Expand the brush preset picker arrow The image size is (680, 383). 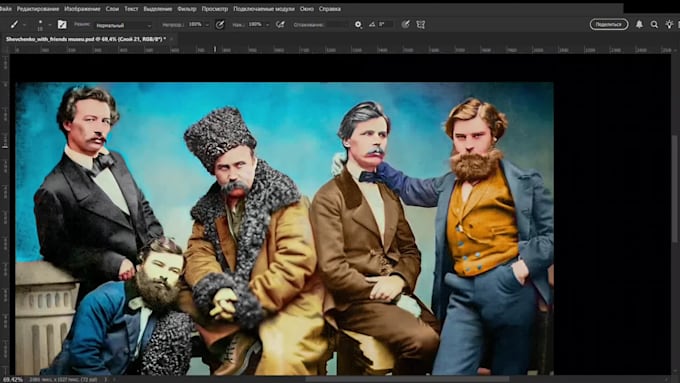pyautogui.click(x=50, y=25)
